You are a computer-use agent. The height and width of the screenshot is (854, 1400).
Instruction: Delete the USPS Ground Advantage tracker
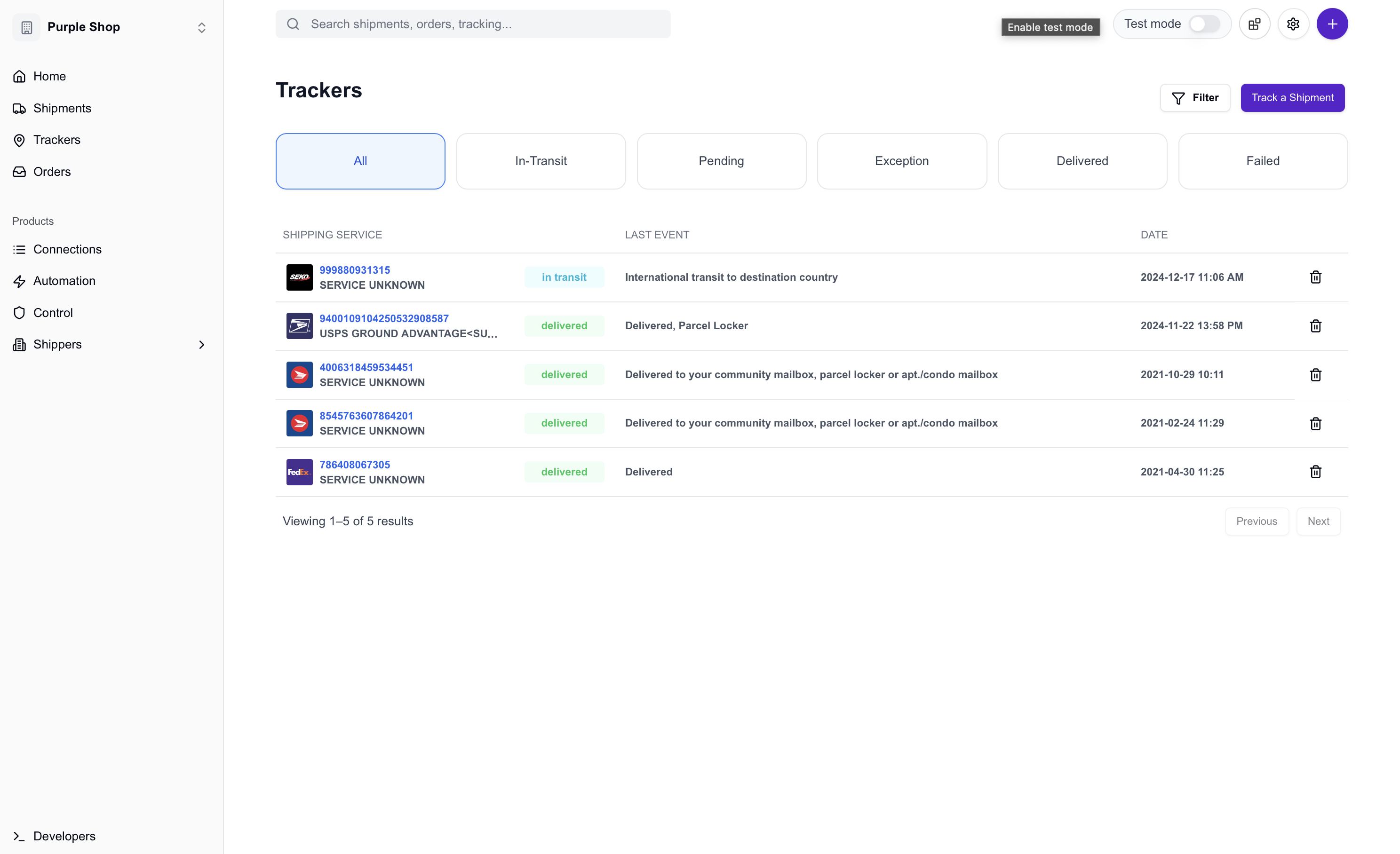click(1315, 326)
